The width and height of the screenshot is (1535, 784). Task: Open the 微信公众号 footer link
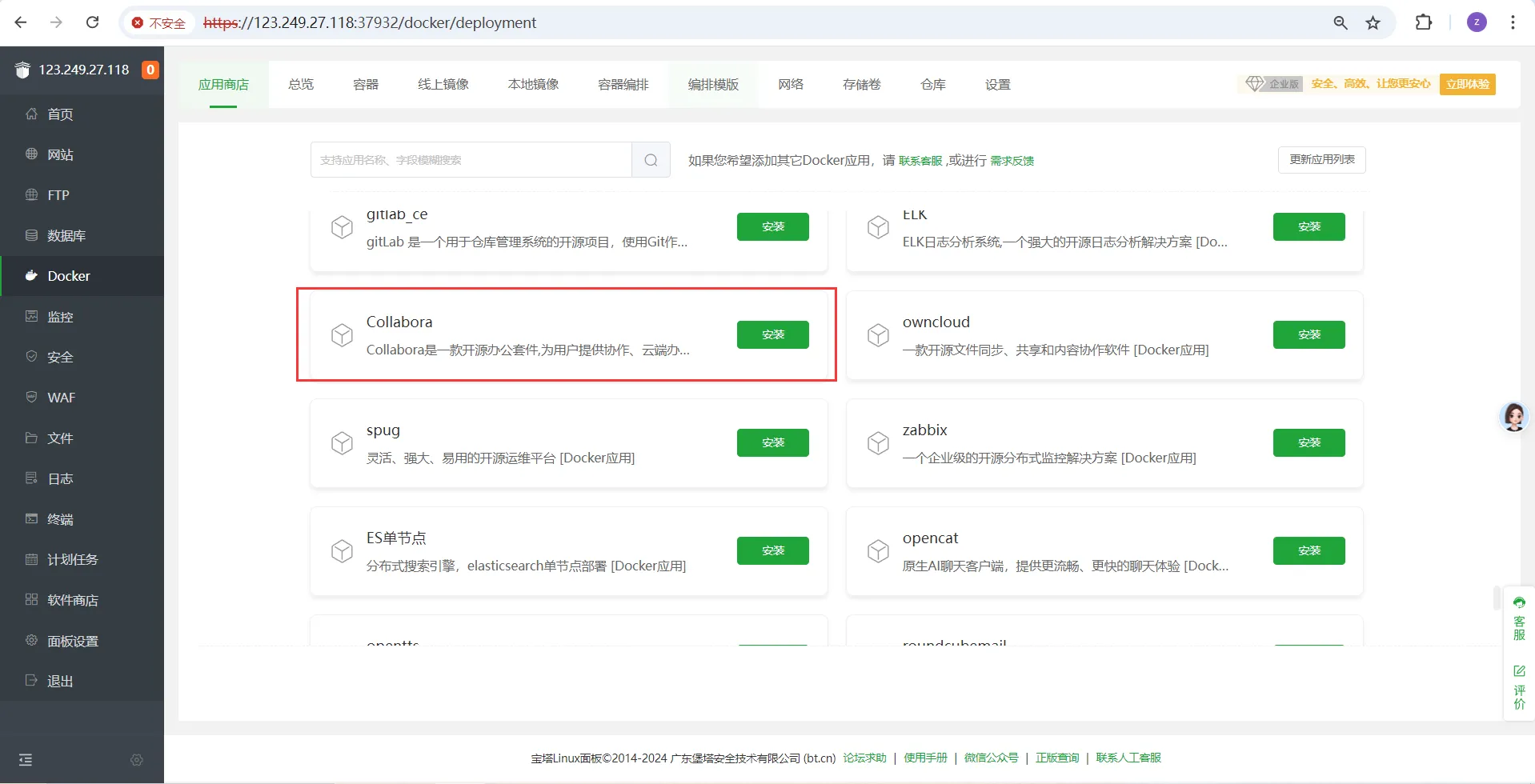pos(991,758)
